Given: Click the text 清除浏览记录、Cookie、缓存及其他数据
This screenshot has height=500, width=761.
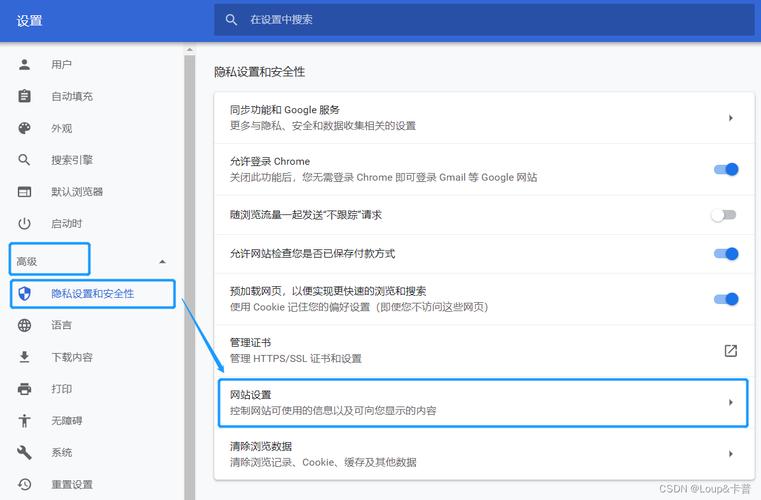Looking at the screenshot, I should (x=323, y=462).
